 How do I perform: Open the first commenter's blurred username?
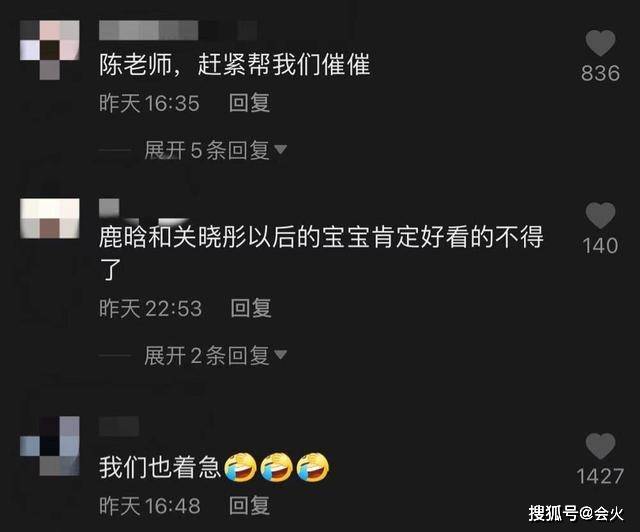tap(178, 30)
